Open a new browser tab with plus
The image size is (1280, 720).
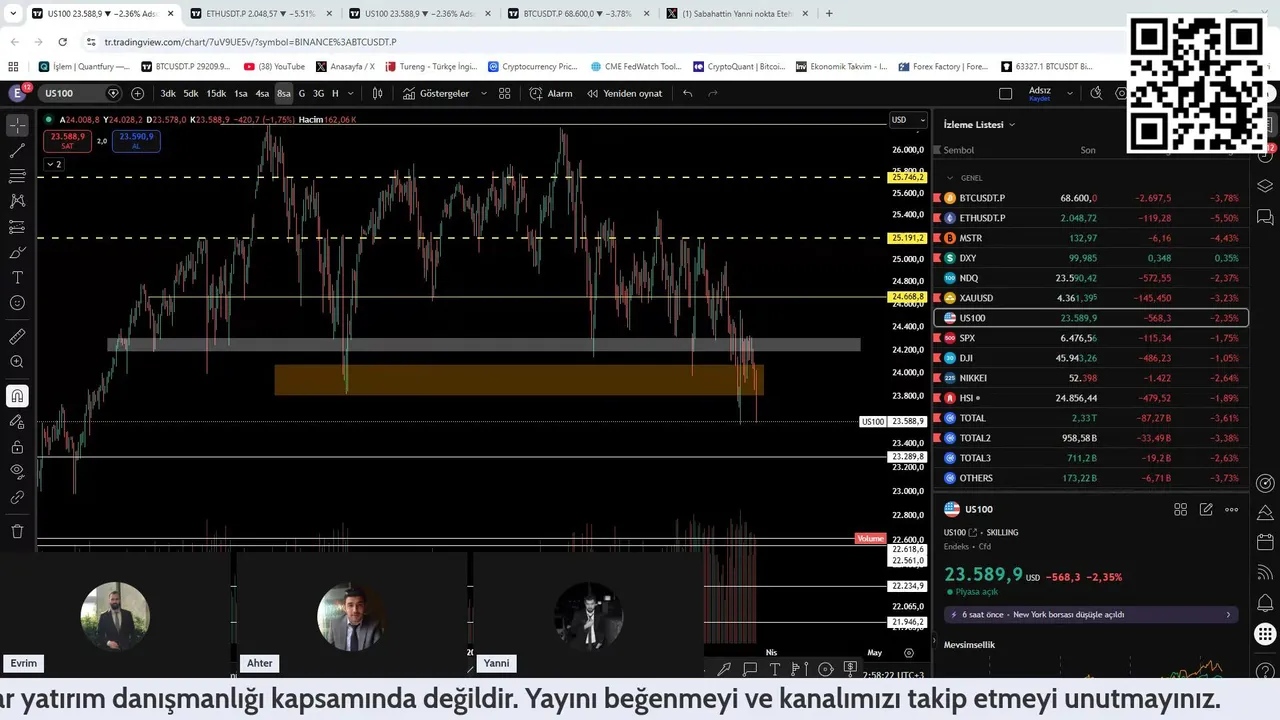[x=829, y=14]
